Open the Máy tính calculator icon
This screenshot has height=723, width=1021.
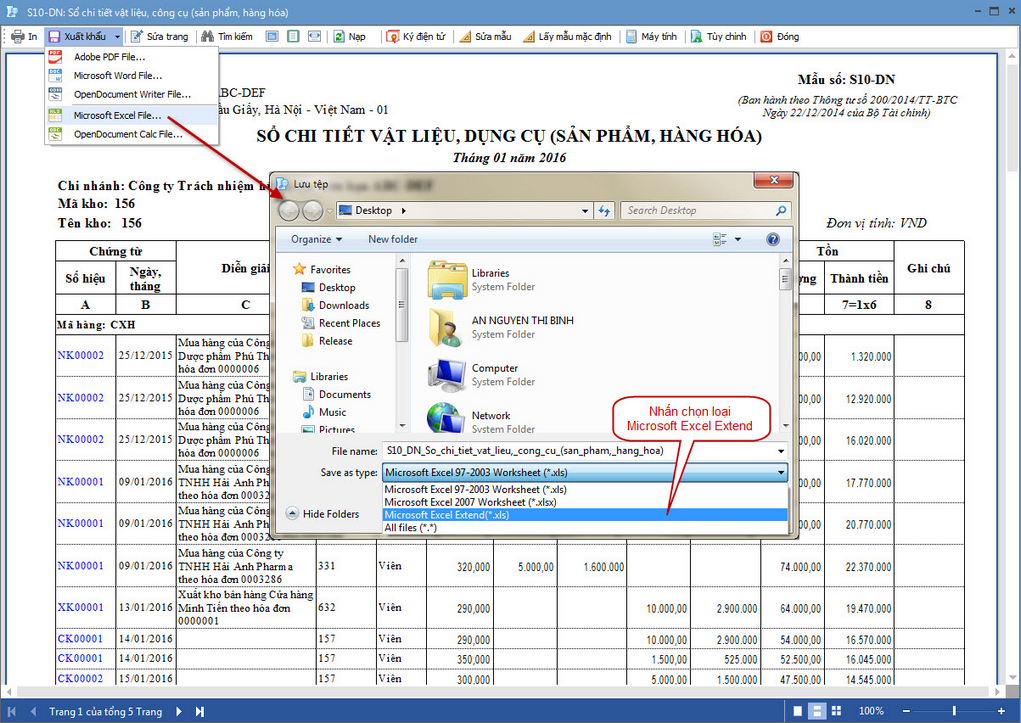point(631,36)
